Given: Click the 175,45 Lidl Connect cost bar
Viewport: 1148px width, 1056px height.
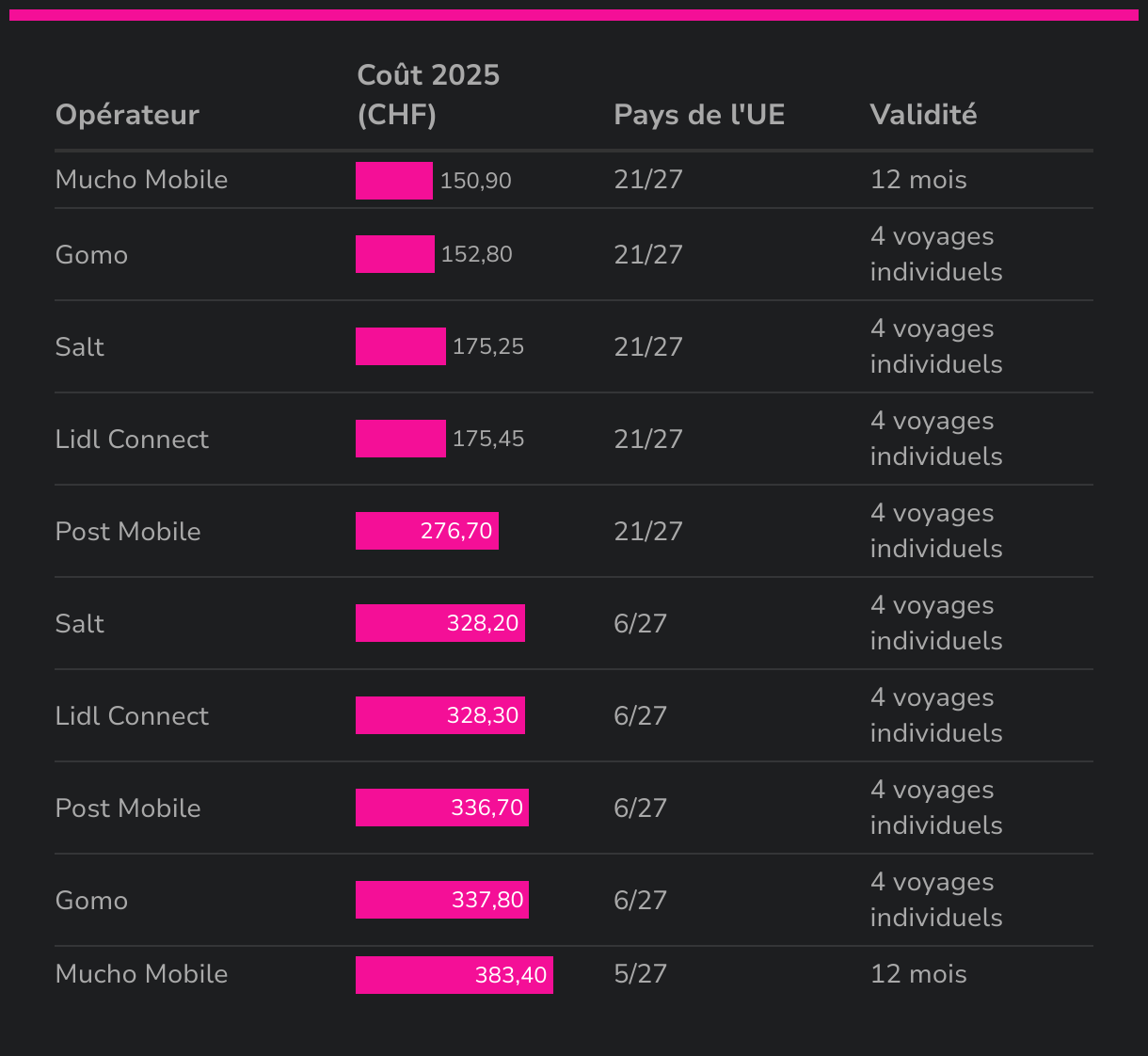Looking at the screenshot, I should (400, 439).
